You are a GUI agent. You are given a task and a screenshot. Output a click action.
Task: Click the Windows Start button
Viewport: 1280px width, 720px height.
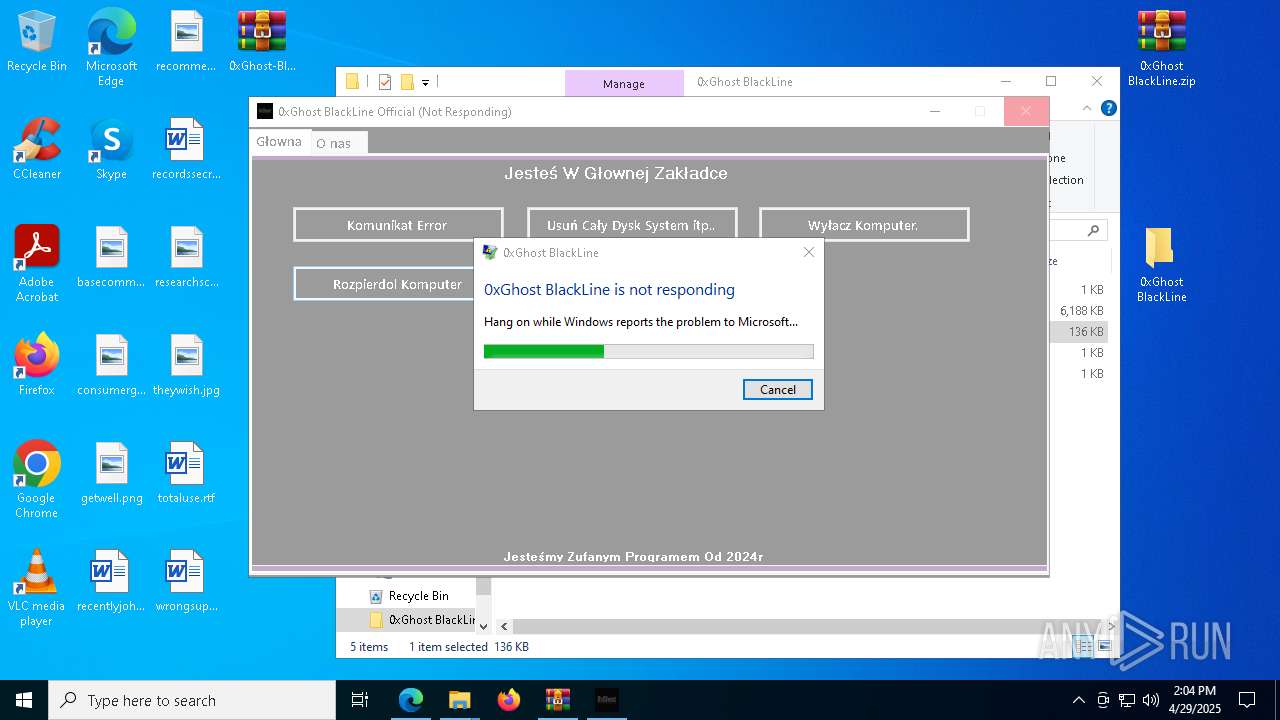click(24, 700)
